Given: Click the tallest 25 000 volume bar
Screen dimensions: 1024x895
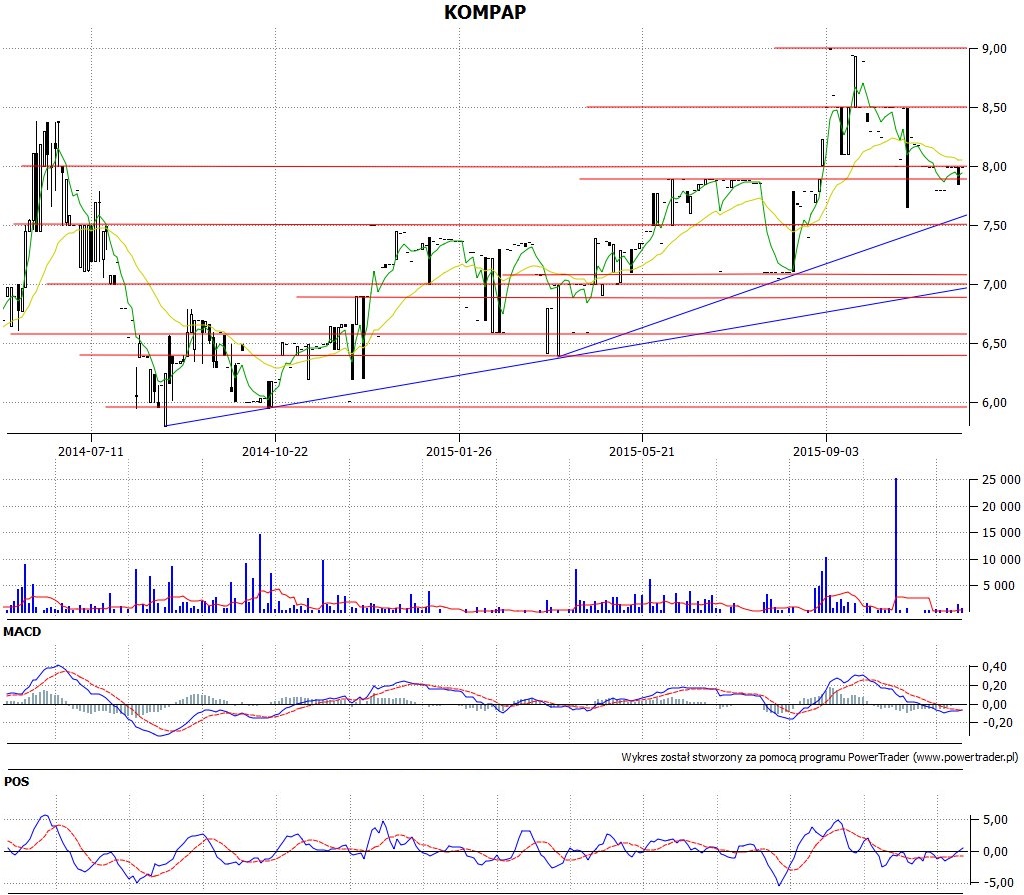Looking at the screenshot, I should pyautogui.click(x=896, y=545).
